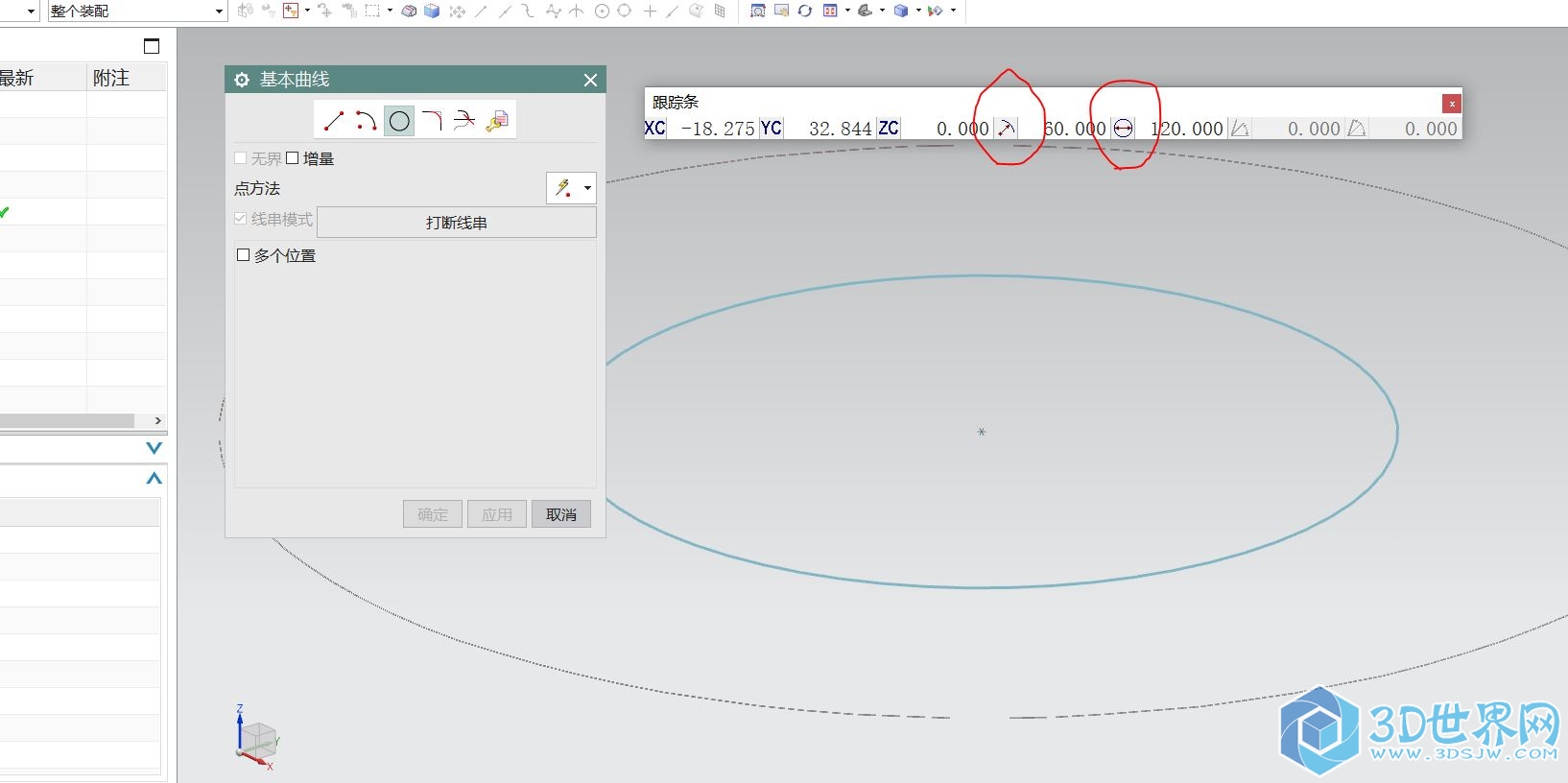Expand the rendering style dropdown arrow
Viewport: 1568px width, 783px height.
pos(918,11)
